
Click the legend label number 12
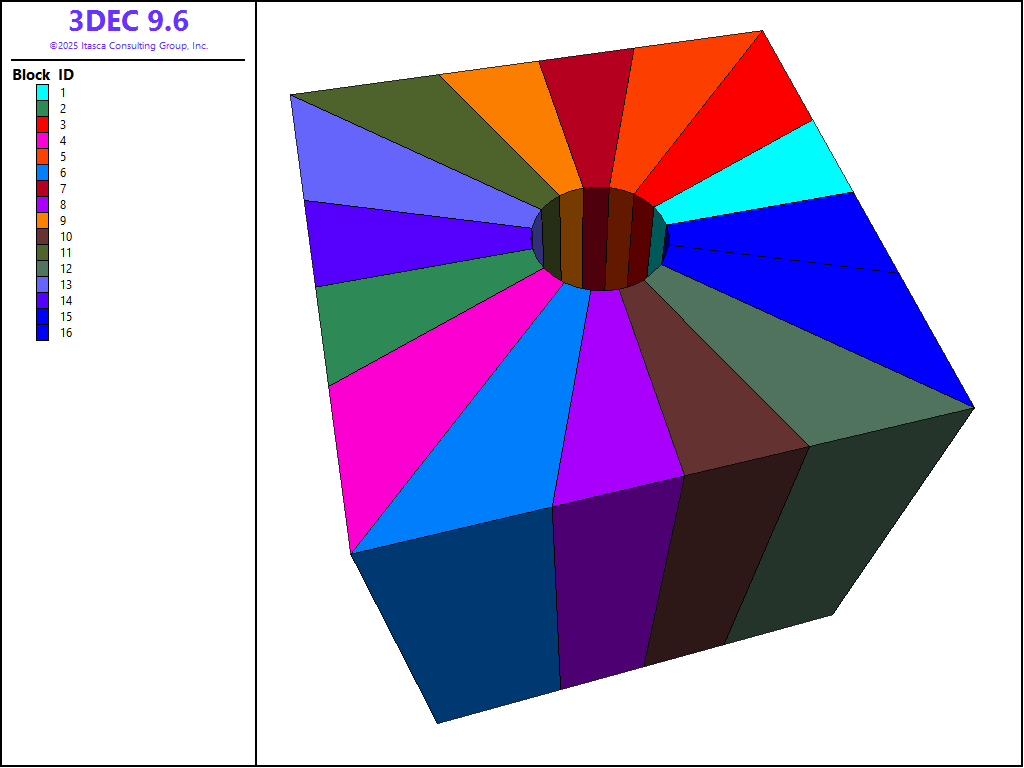pos(65,268)
